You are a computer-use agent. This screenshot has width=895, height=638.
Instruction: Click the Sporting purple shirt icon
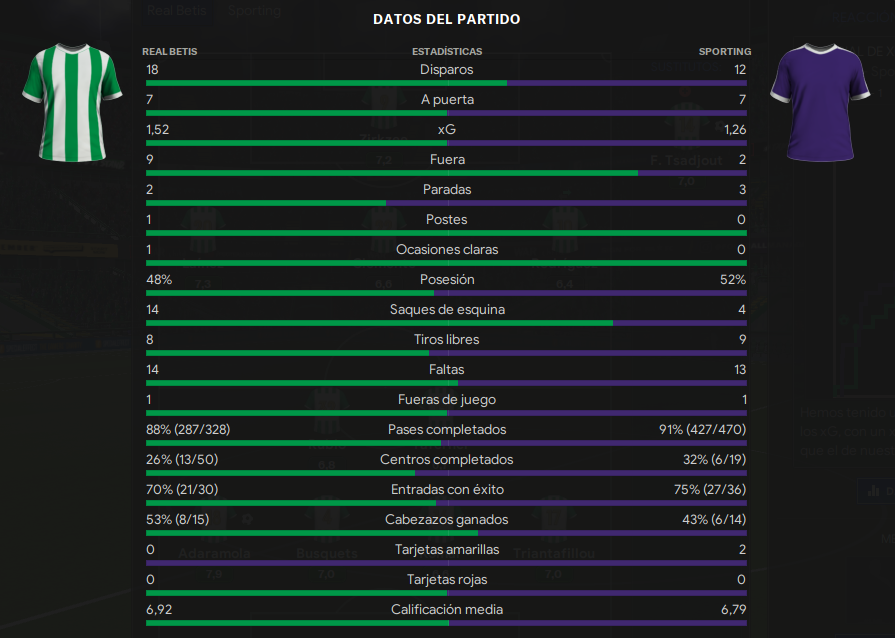click(x=820, y=103)
